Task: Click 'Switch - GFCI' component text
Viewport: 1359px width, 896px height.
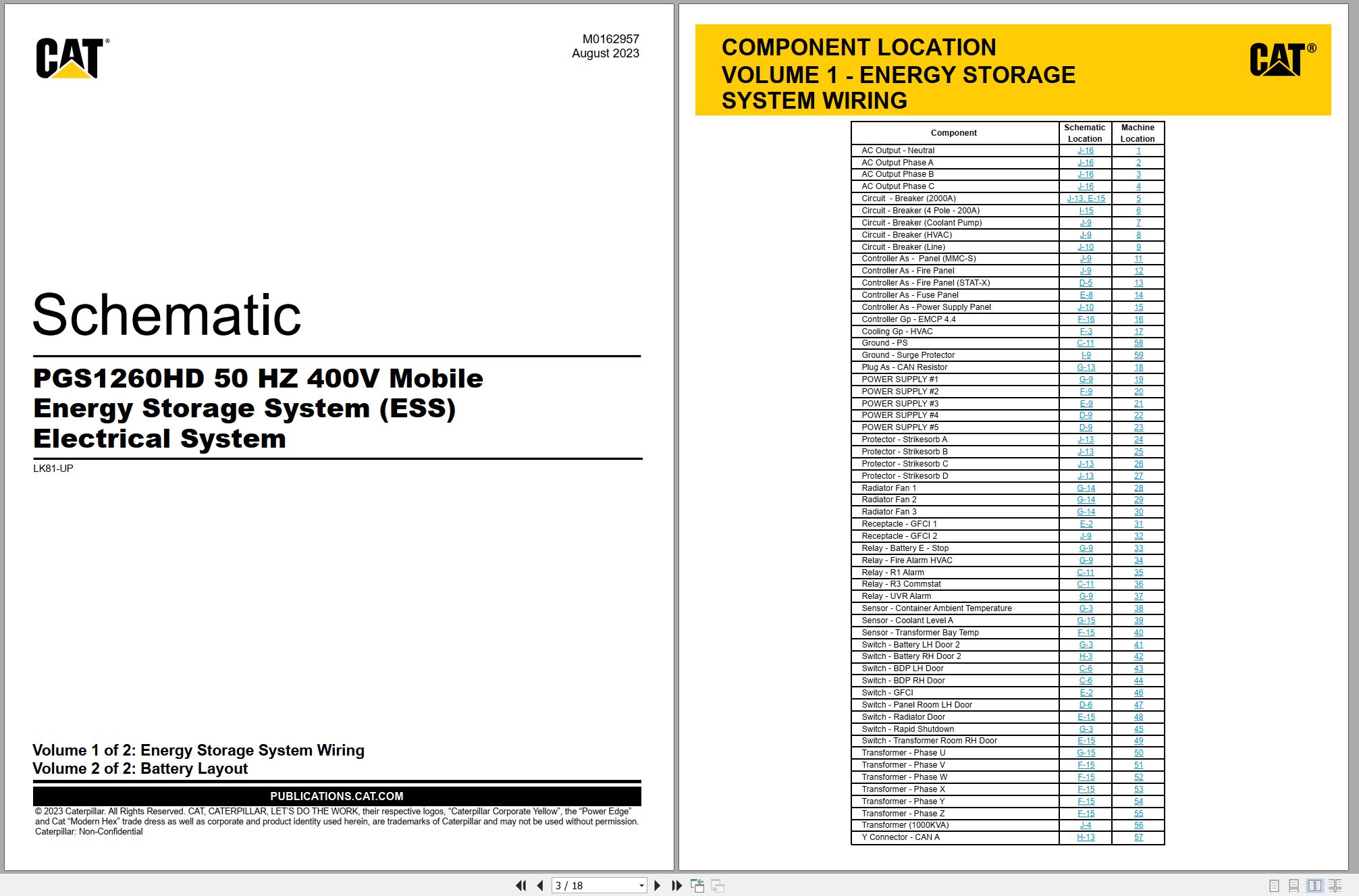Action: [x=887, y=693]
